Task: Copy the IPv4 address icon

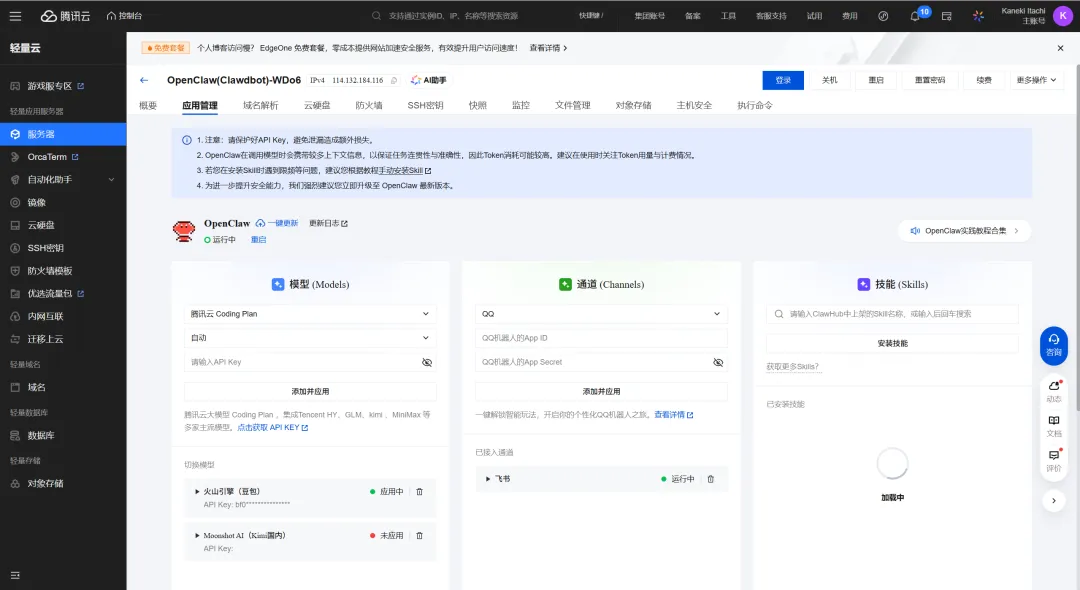Action: pos(394,81)
